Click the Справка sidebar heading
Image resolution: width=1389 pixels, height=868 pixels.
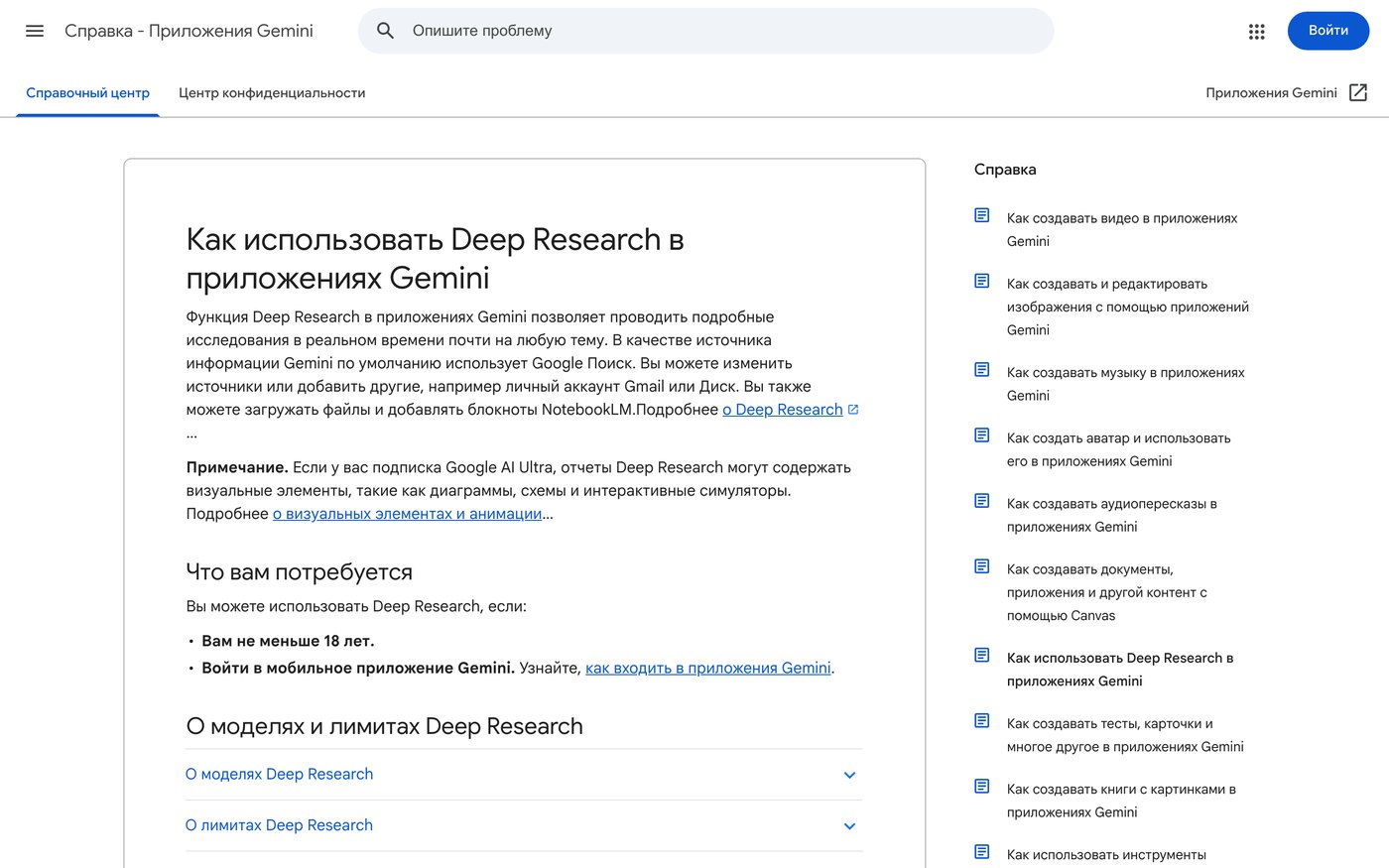coord(1005,170)
